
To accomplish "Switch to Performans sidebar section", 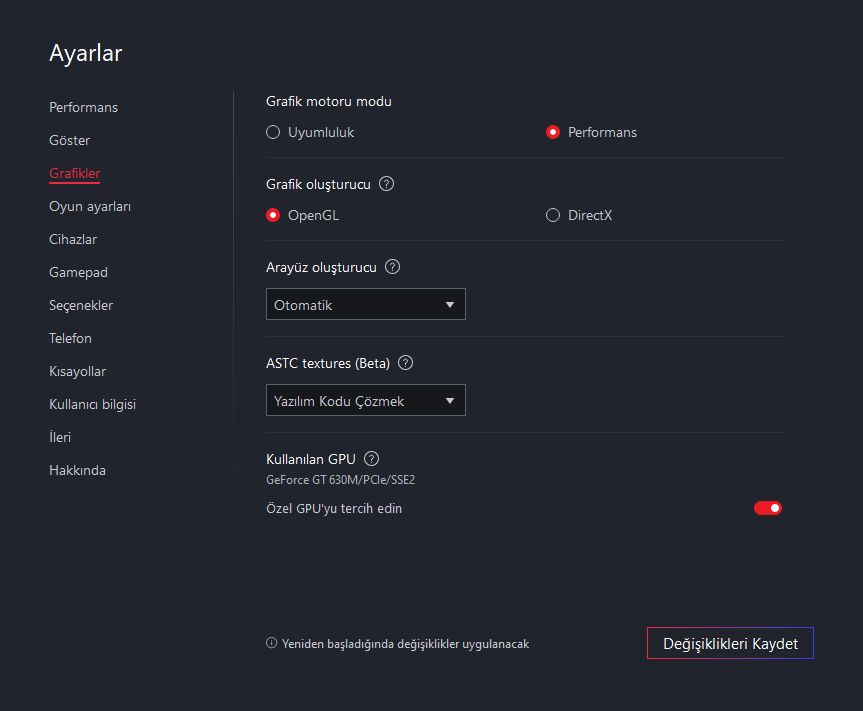I will pyautogui.click(x=83, y=107).
